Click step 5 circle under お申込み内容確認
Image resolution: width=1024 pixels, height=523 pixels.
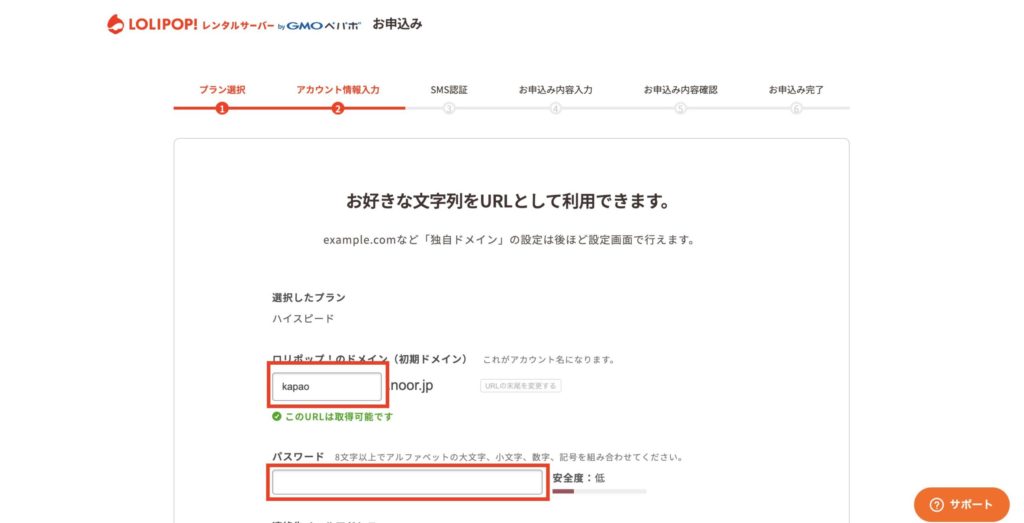click(680, 108)
